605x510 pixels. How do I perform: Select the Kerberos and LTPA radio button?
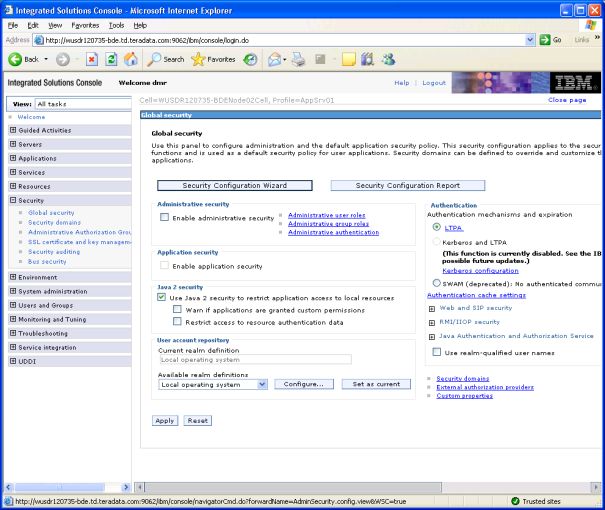tap(436, 241)
